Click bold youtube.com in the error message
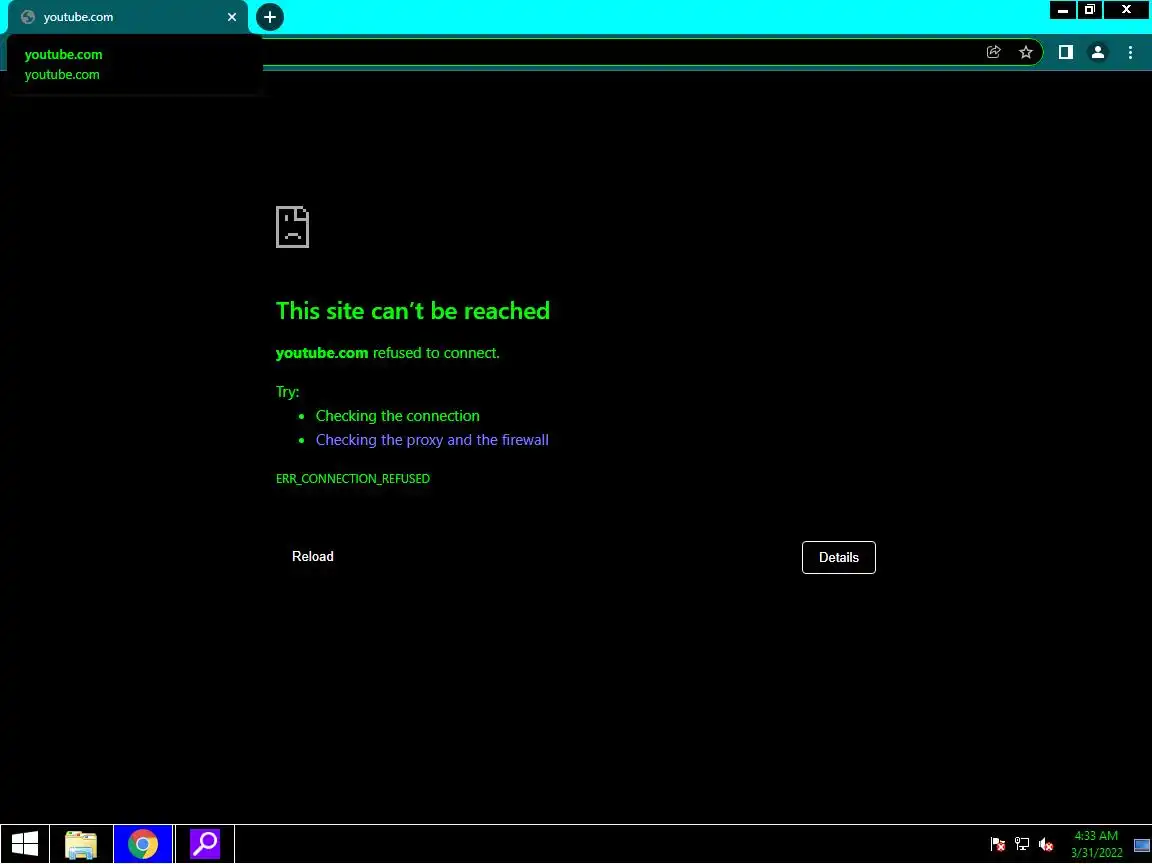The image size is (1152, 864). coord(322,353)
